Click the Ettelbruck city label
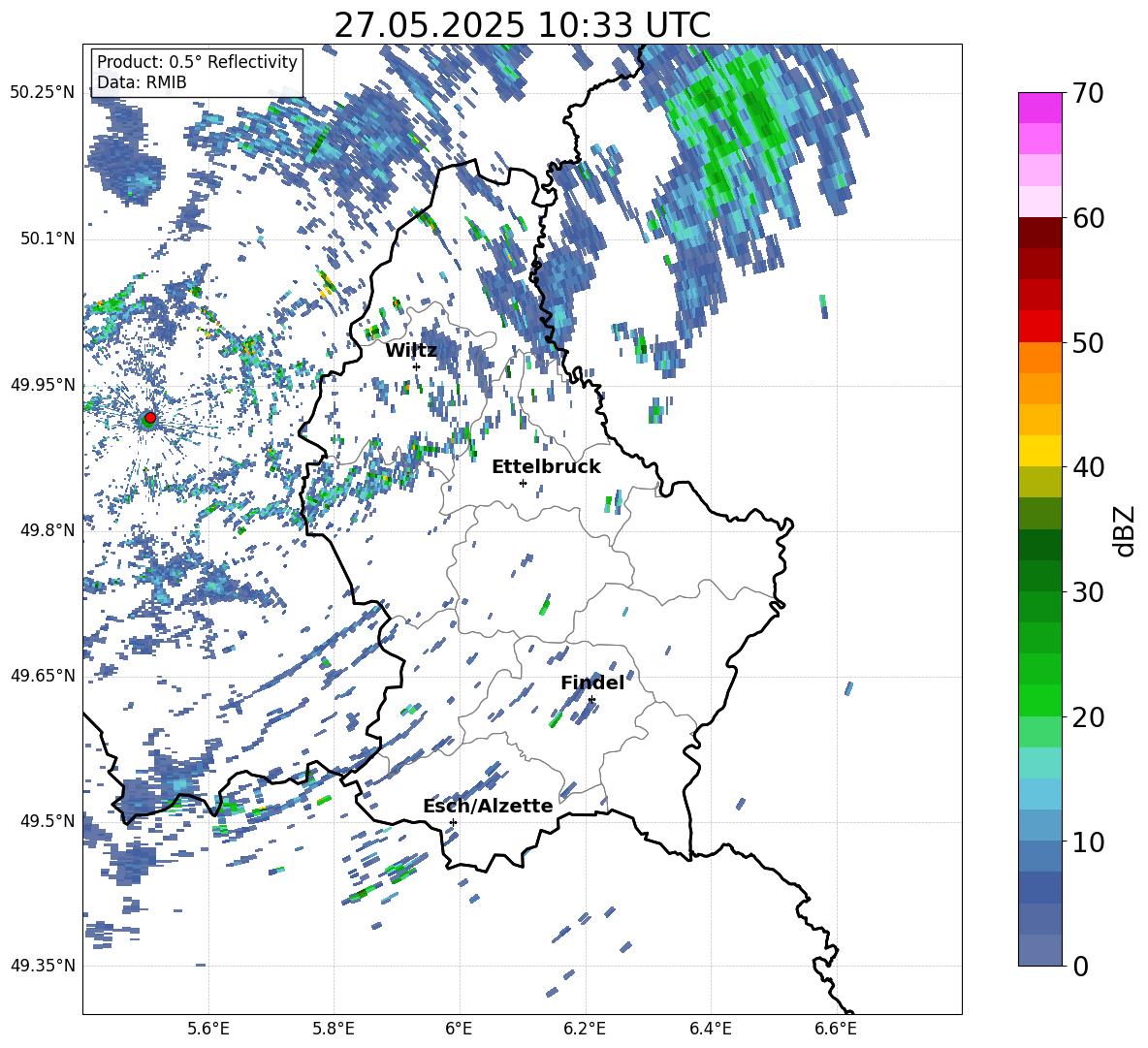The image size is (1148, 1048). (x=546, y=467)
